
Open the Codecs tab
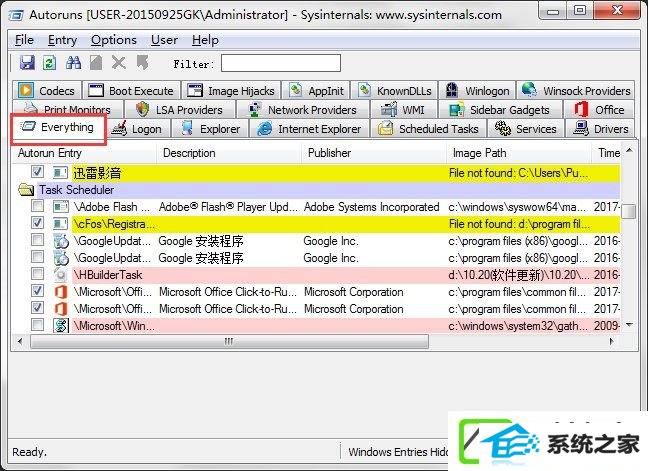tap(47, 90)
